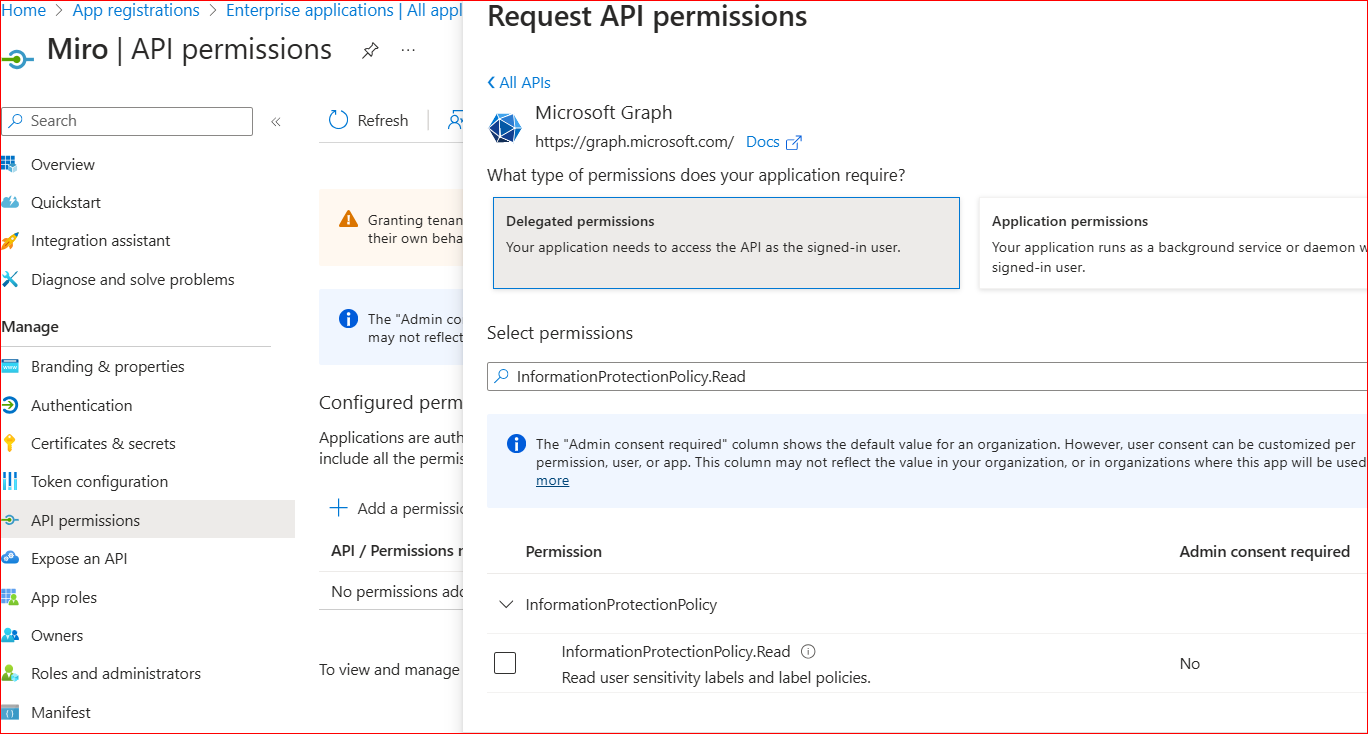Click the 'No' admin consent value
The height and width of the screenshot is (734, 1368).
pyautogui.click(x=1190, y=663)
